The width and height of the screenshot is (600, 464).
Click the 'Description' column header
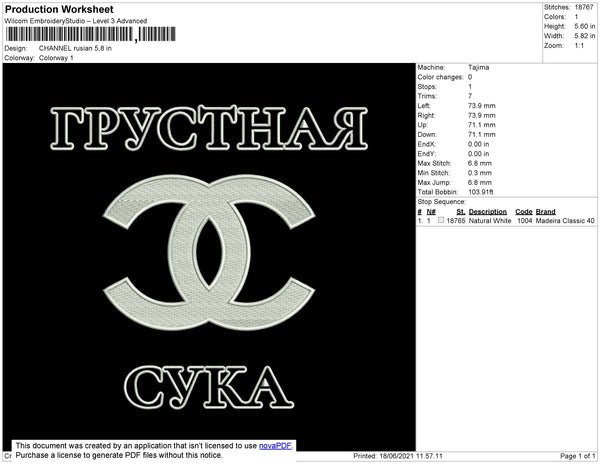[488, 212]
